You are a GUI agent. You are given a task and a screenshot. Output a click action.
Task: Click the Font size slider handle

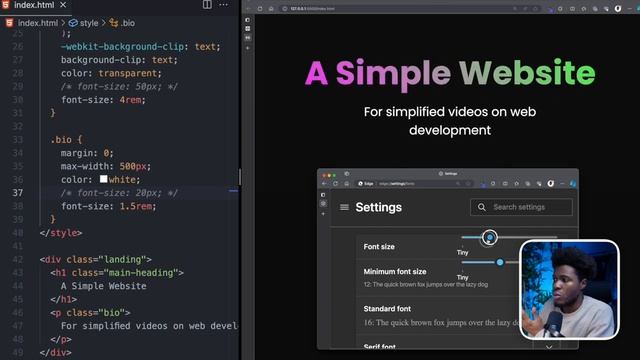(489, 237)
